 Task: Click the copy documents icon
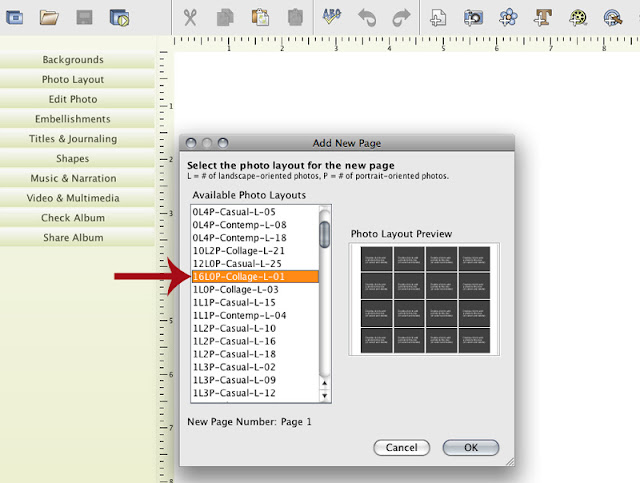pyautogui.click(x=225, y=18)
